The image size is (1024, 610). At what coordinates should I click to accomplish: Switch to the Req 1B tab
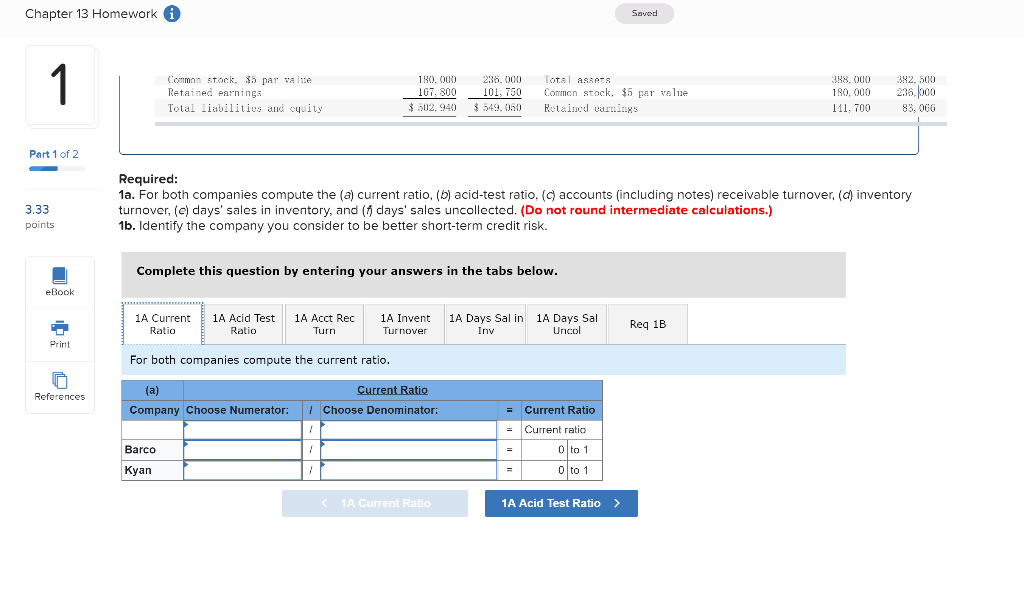(x=646, y=323)
